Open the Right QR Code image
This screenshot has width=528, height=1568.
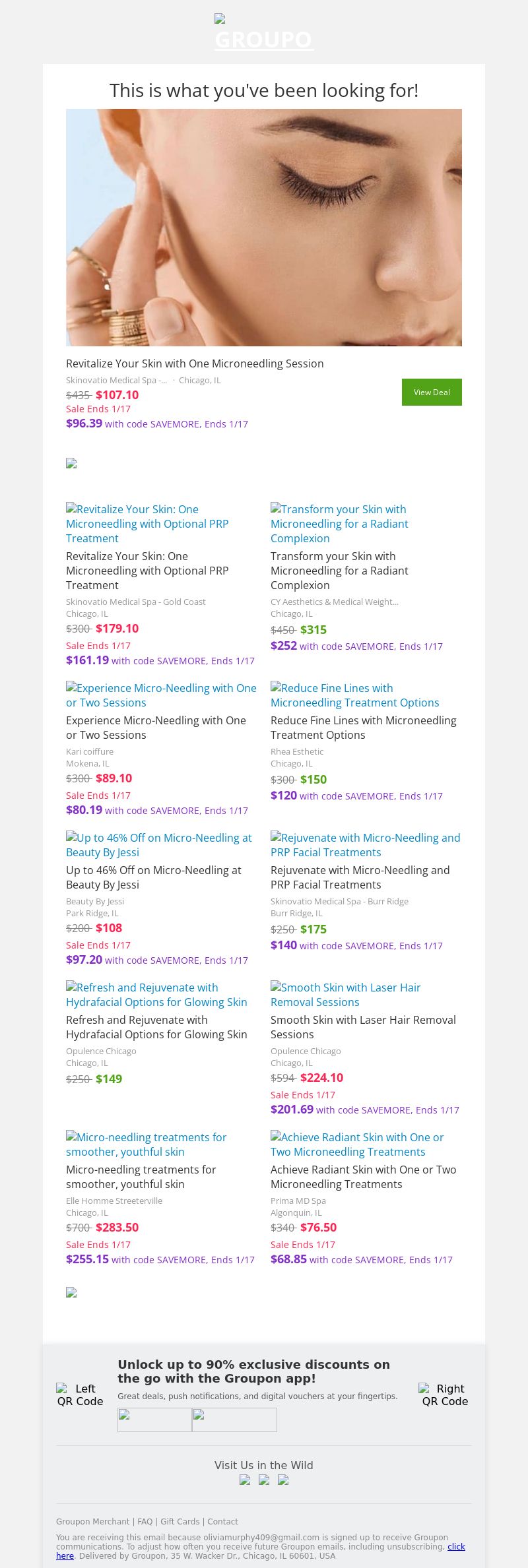[445, 1395]
